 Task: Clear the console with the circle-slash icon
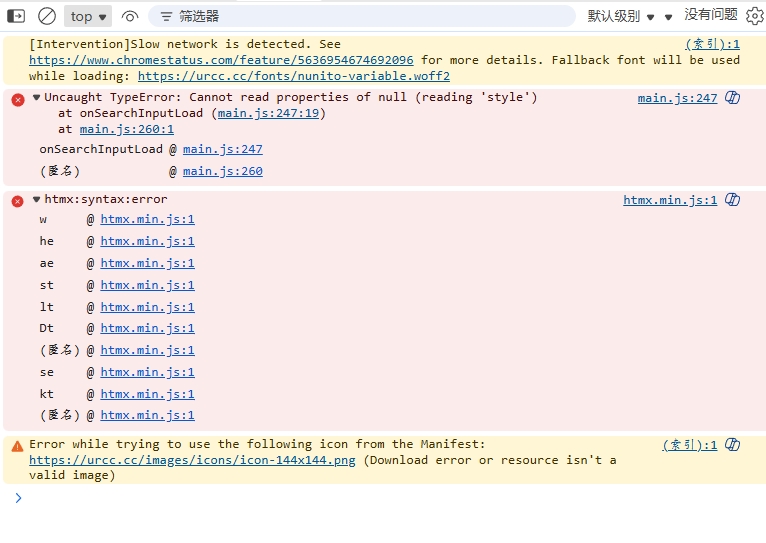47,16
